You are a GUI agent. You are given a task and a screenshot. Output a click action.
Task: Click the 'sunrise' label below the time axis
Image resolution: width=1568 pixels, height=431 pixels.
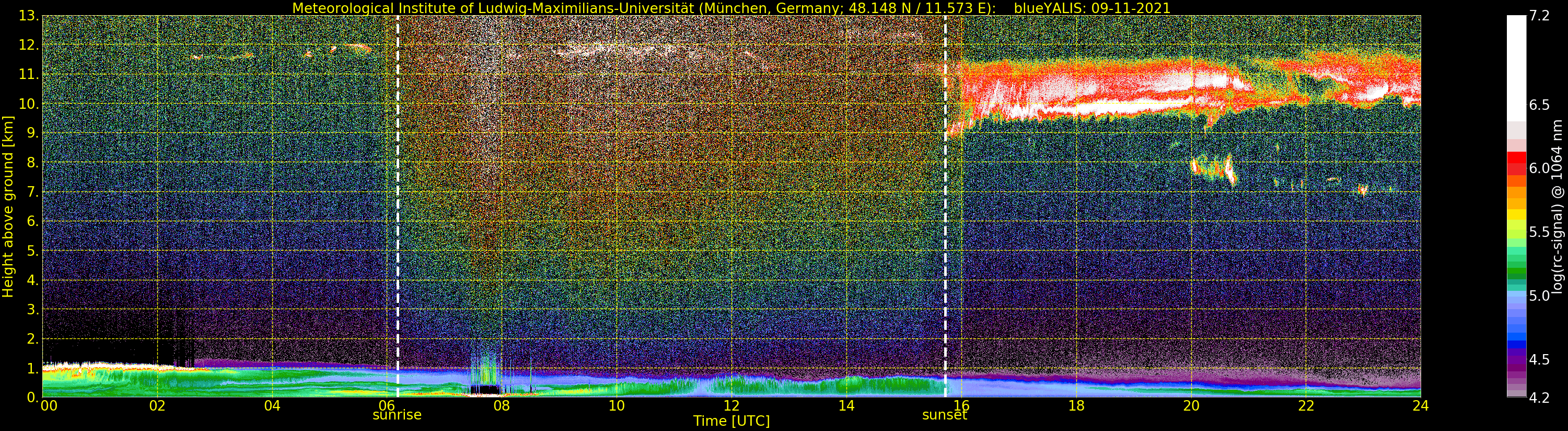(397, 415)
